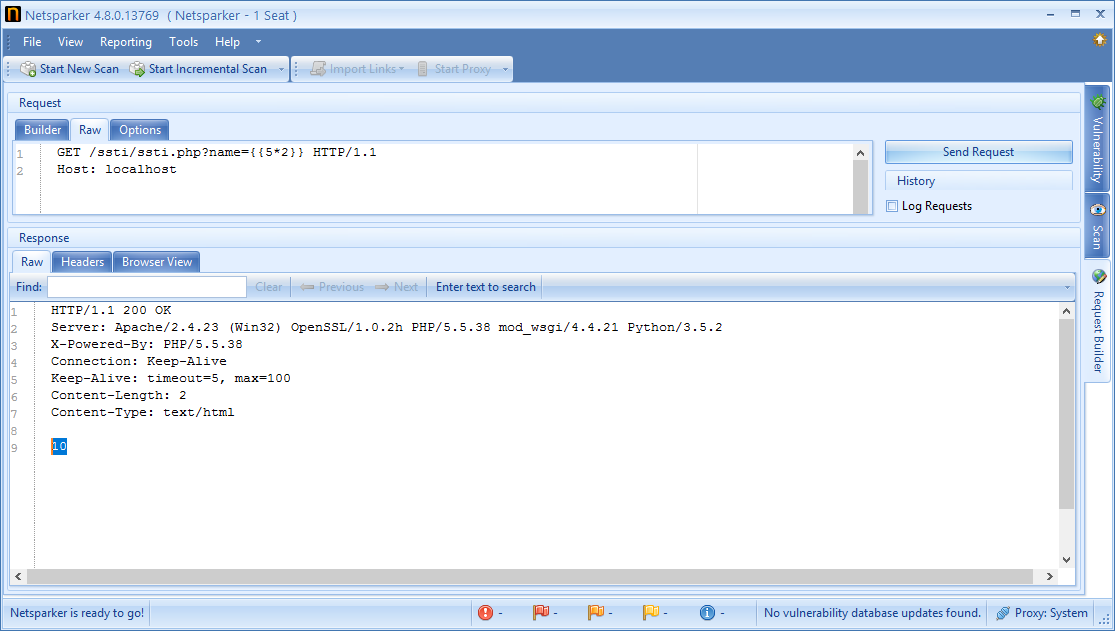
Task: Click the red flag indicator in status bar
Action: pos(542,612)
